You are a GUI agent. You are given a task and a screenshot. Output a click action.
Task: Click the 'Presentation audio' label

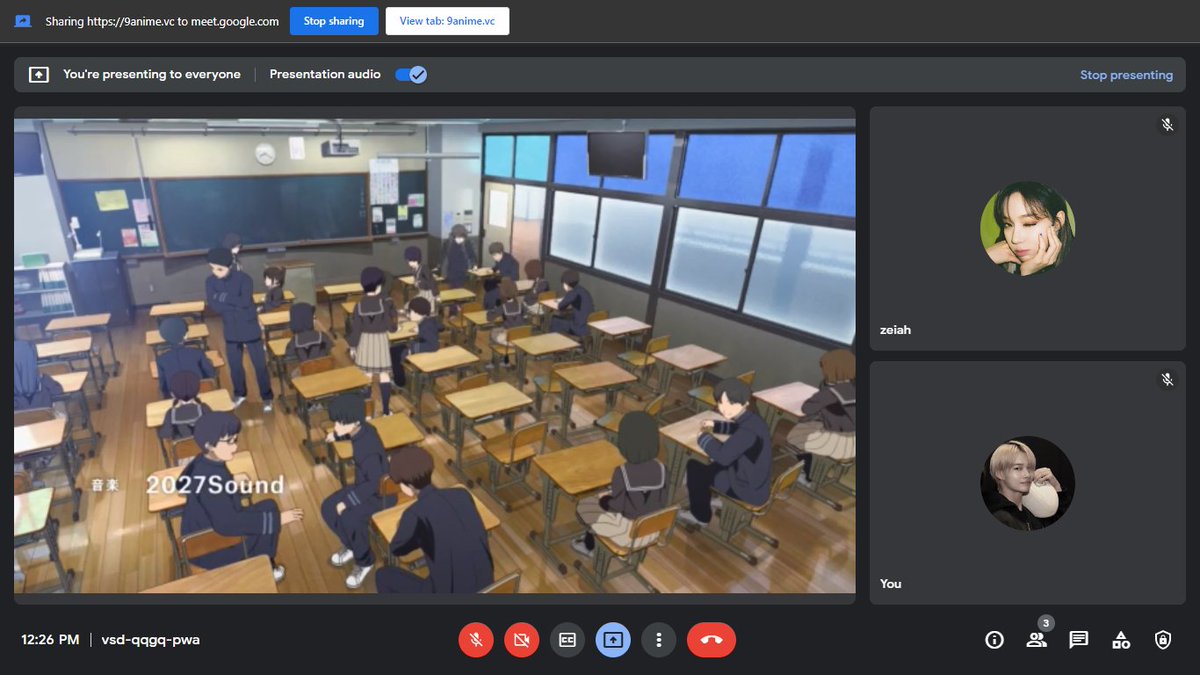[x=325, y=75]
